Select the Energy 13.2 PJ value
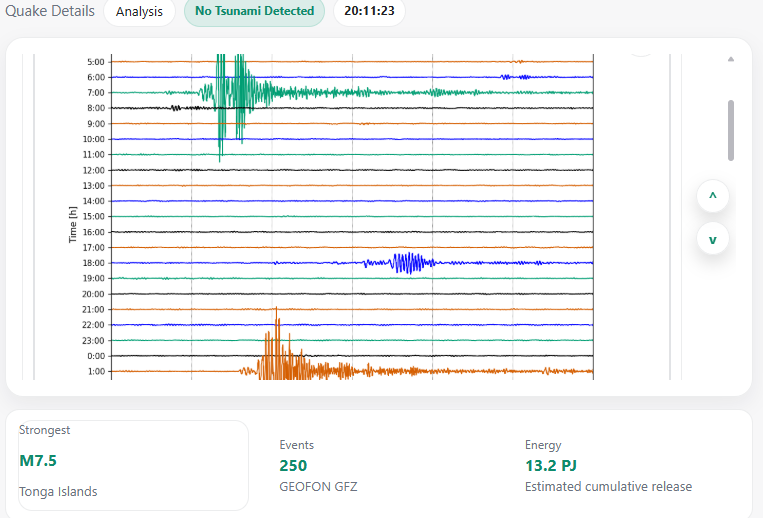 click(x=550, y=465)
